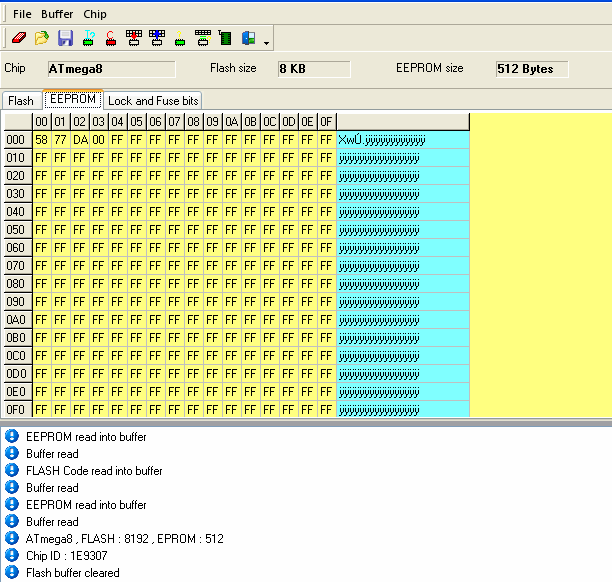Open the File menu
This screenshot has height=582, width=612.
pyautogui.click(x=22, y=14)
